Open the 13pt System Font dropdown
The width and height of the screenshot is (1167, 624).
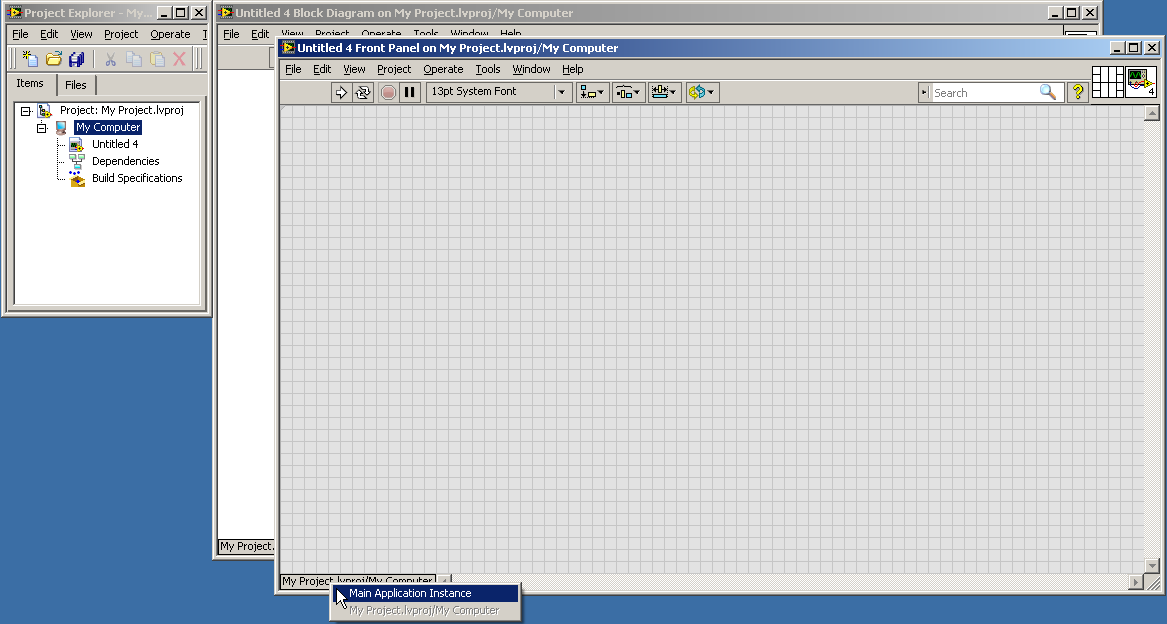[498, 92]
